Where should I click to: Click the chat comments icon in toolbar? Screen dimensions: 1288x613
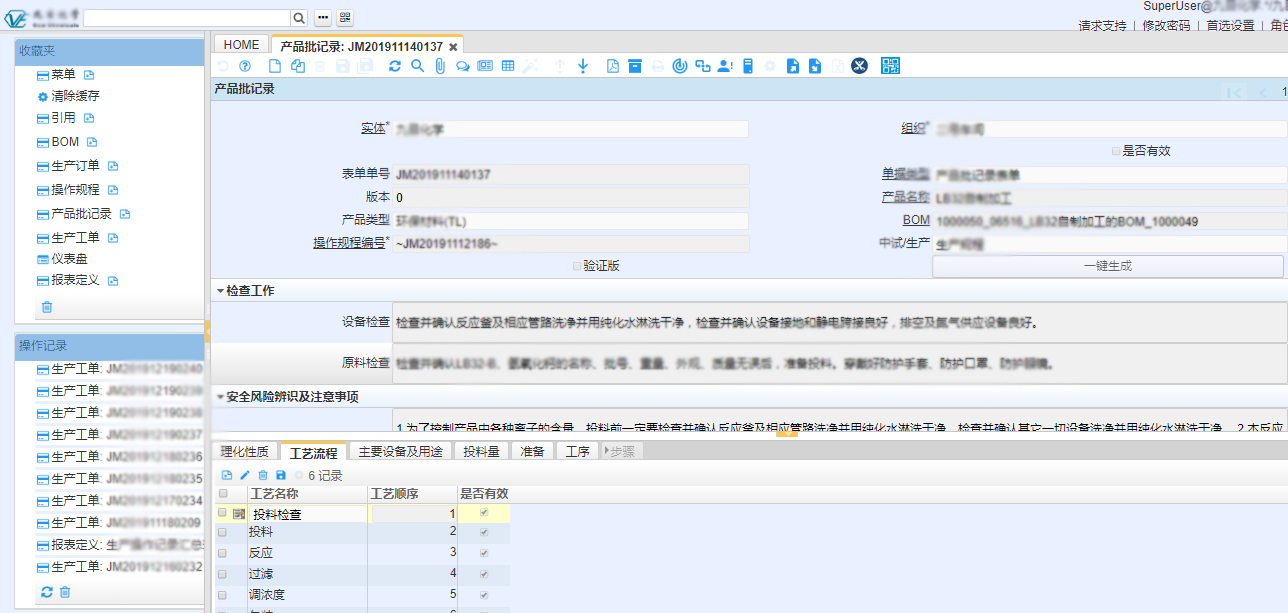(x=462, y=66)
